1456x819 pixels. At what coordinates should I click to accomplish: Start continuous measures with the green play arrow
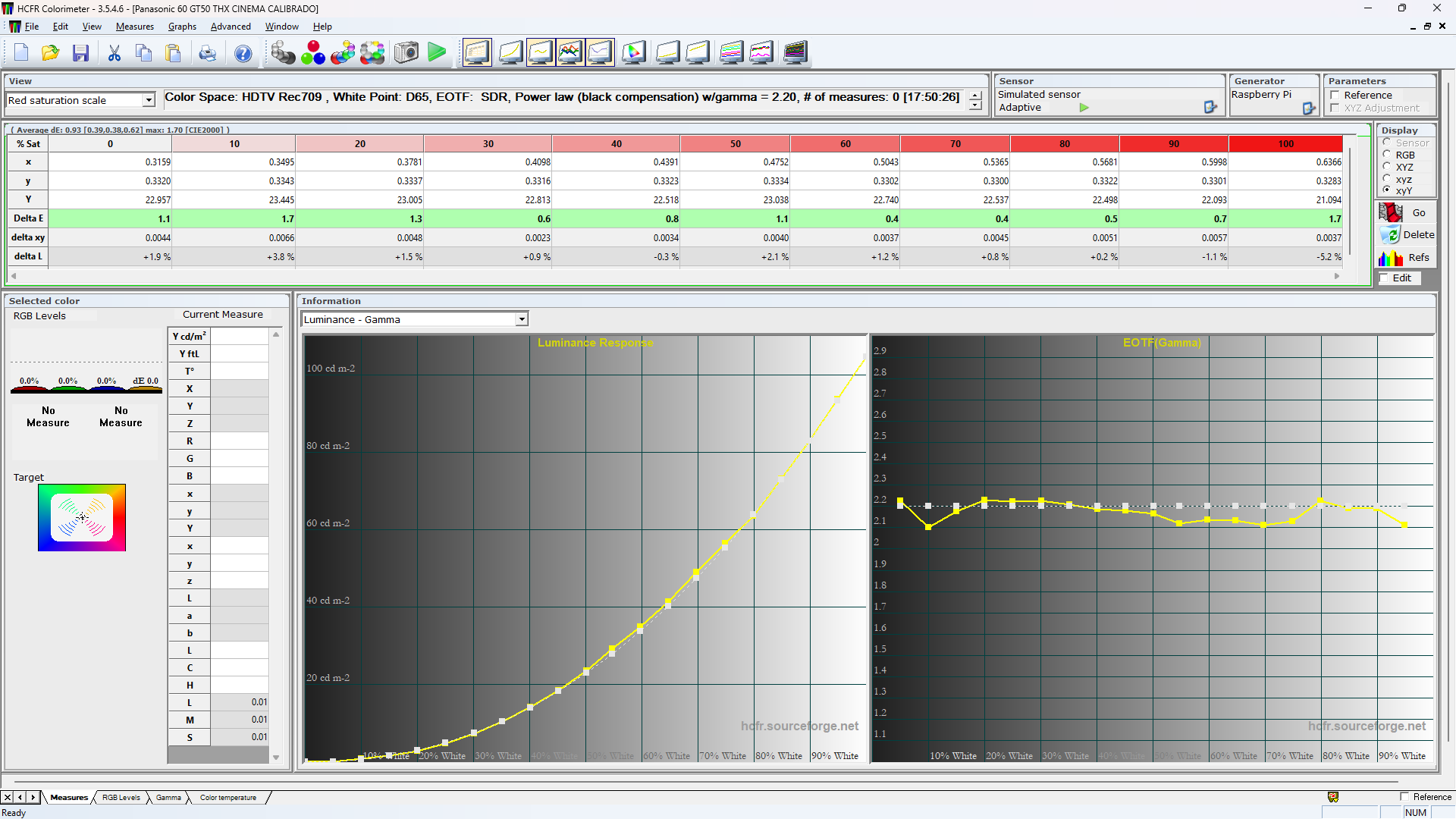pyautogui.click(x=438, y=52)
